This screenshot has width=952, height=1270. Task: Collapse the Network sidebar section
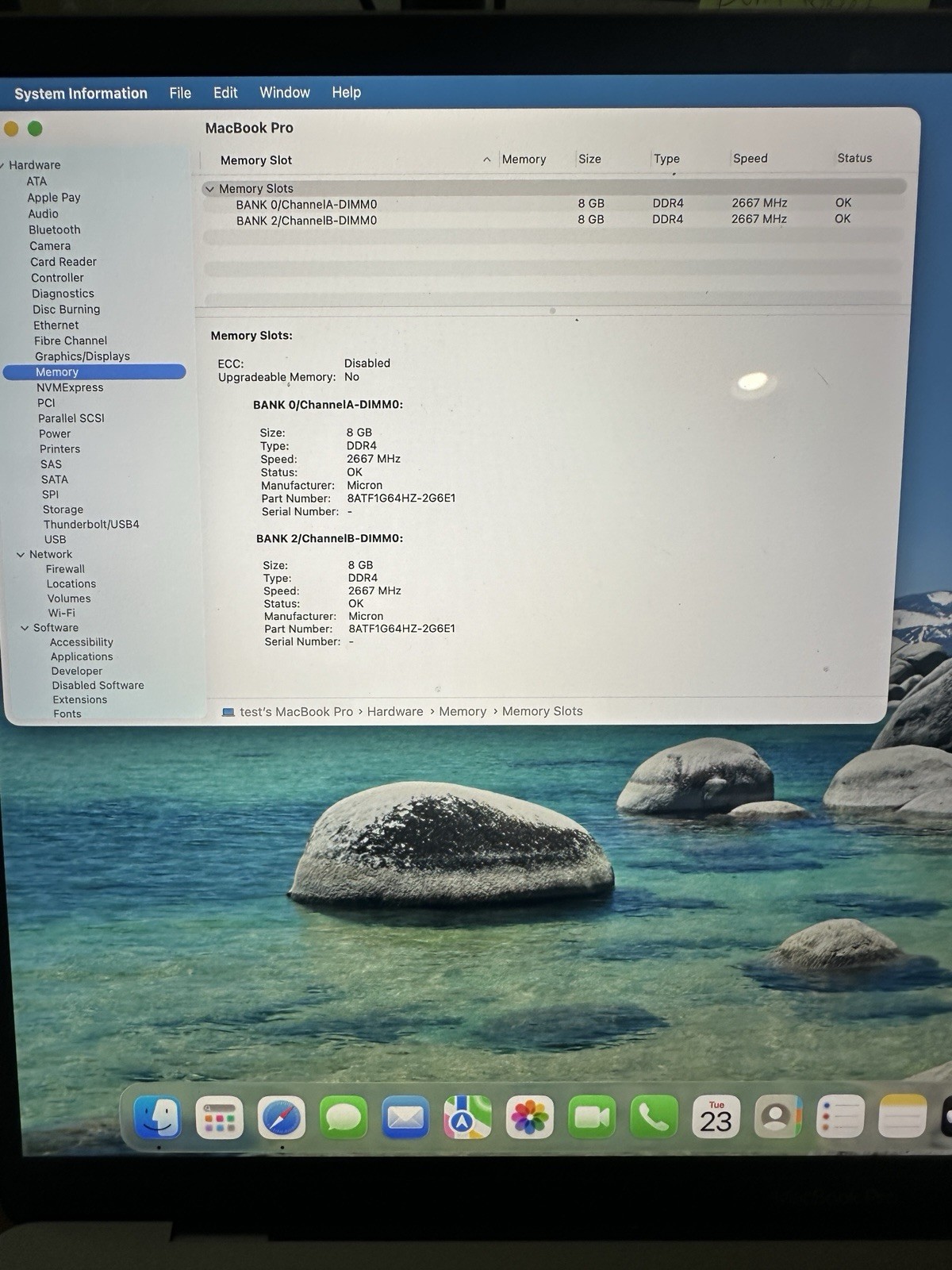pos(21,555)
